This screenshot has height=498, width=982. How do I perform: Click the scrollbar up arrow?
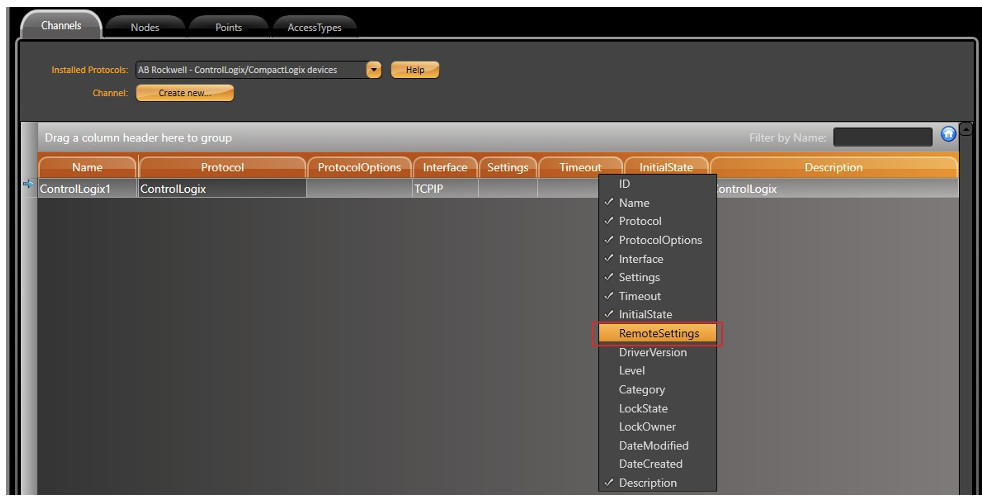pos(966,130)
